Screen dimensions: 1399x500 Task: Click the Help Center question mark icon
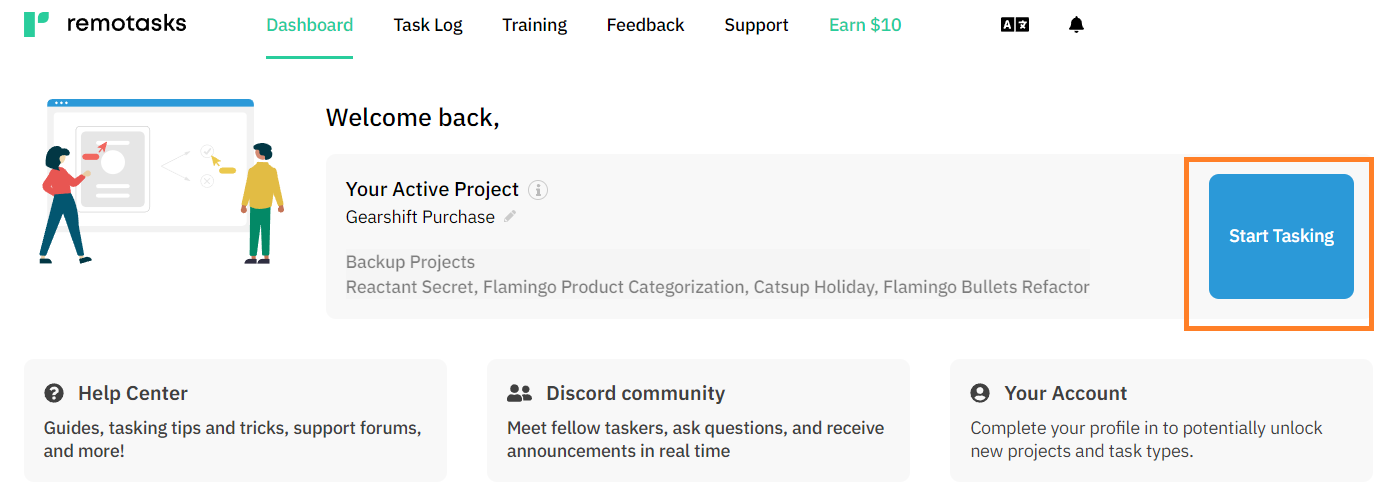point(55,393)
